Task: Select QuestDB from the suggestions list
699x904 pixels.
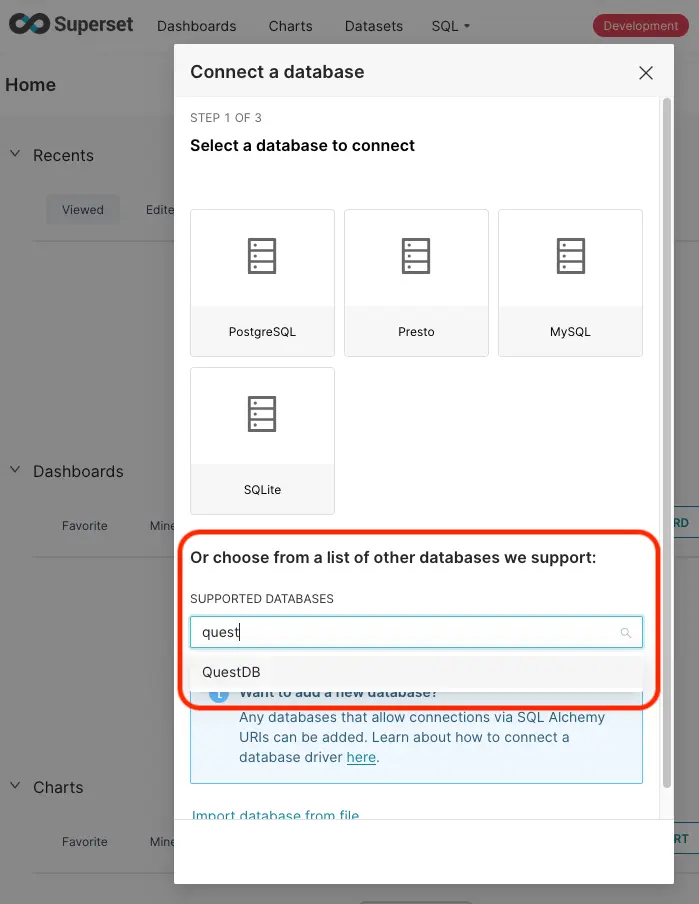Action: [x=232, y=671]
